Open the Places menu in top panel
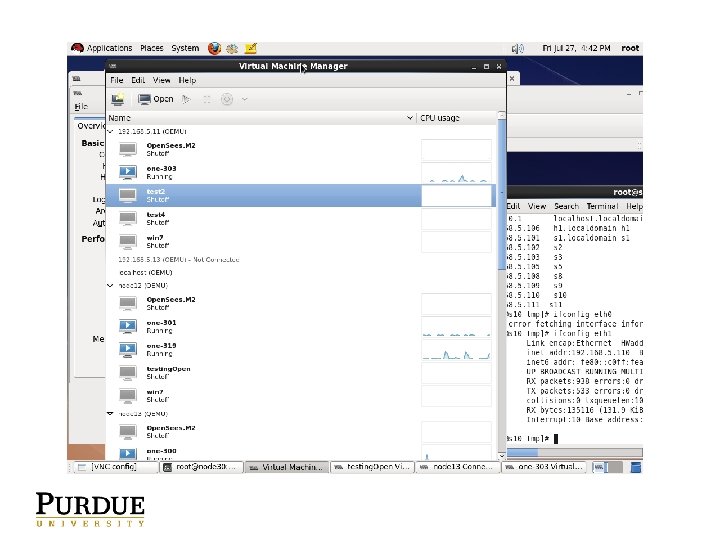This screenshot has width=720, height=540. click(152, 48)
